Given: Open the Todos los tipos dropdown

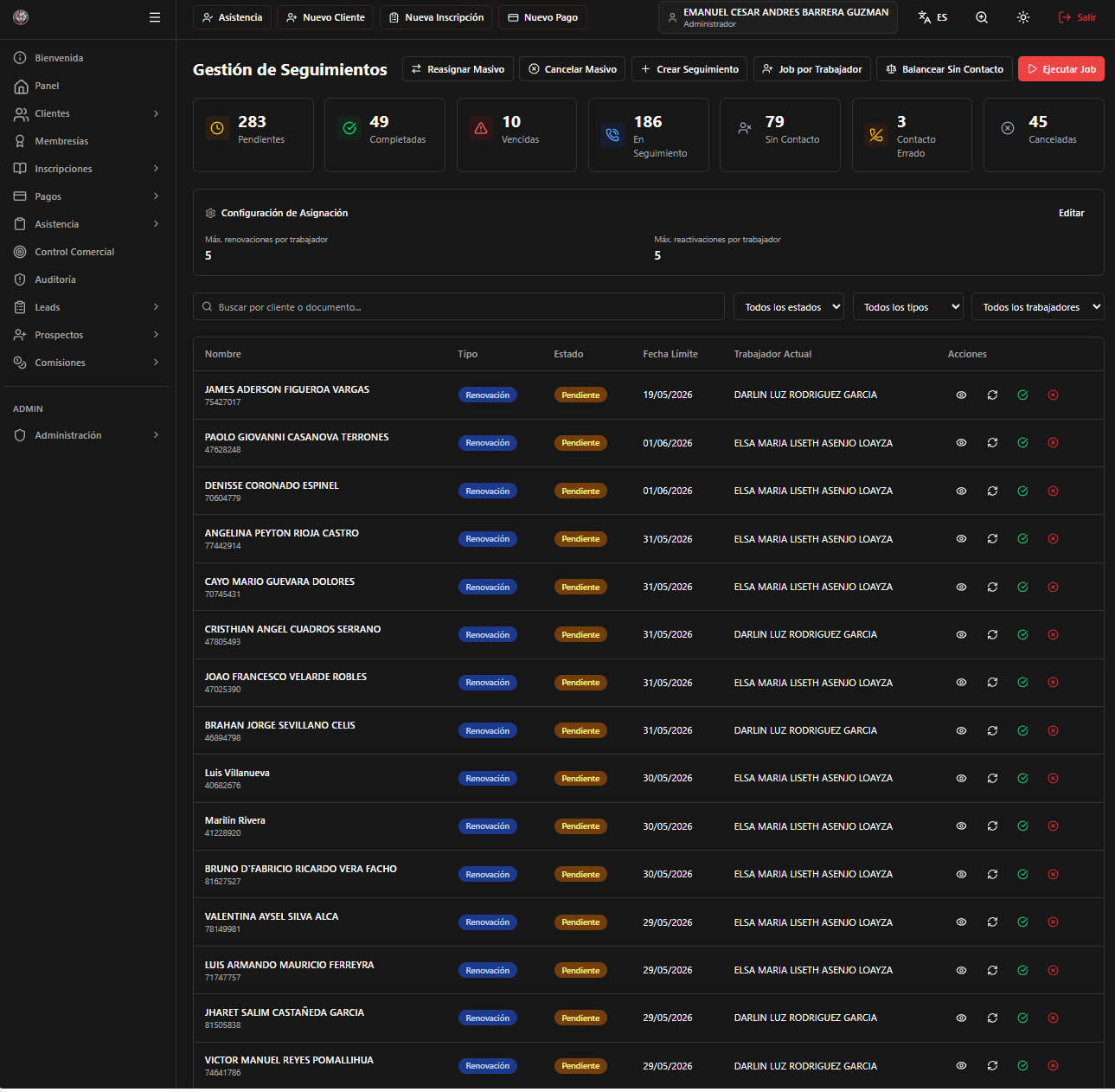Looking at the screenshot, I should coord(908,307).
